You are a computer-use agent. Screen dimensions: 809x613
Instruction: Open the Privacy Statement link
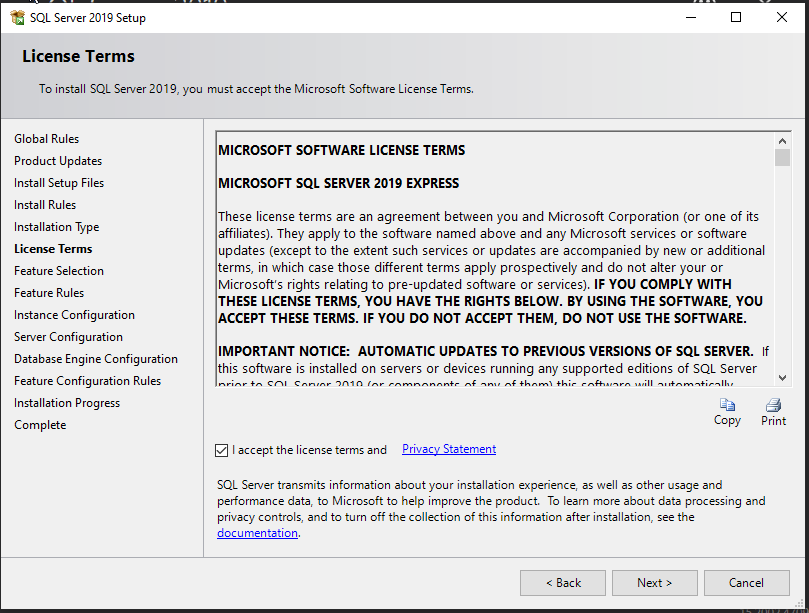coord(449,449)
